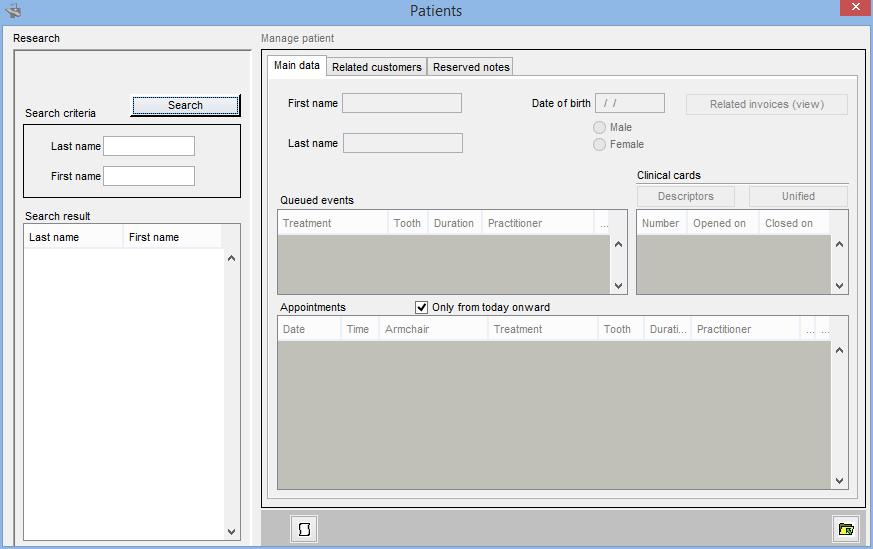Click the scroll-shaped icon button at bottom
Screen dimensions: 873x549
[304, 528]
